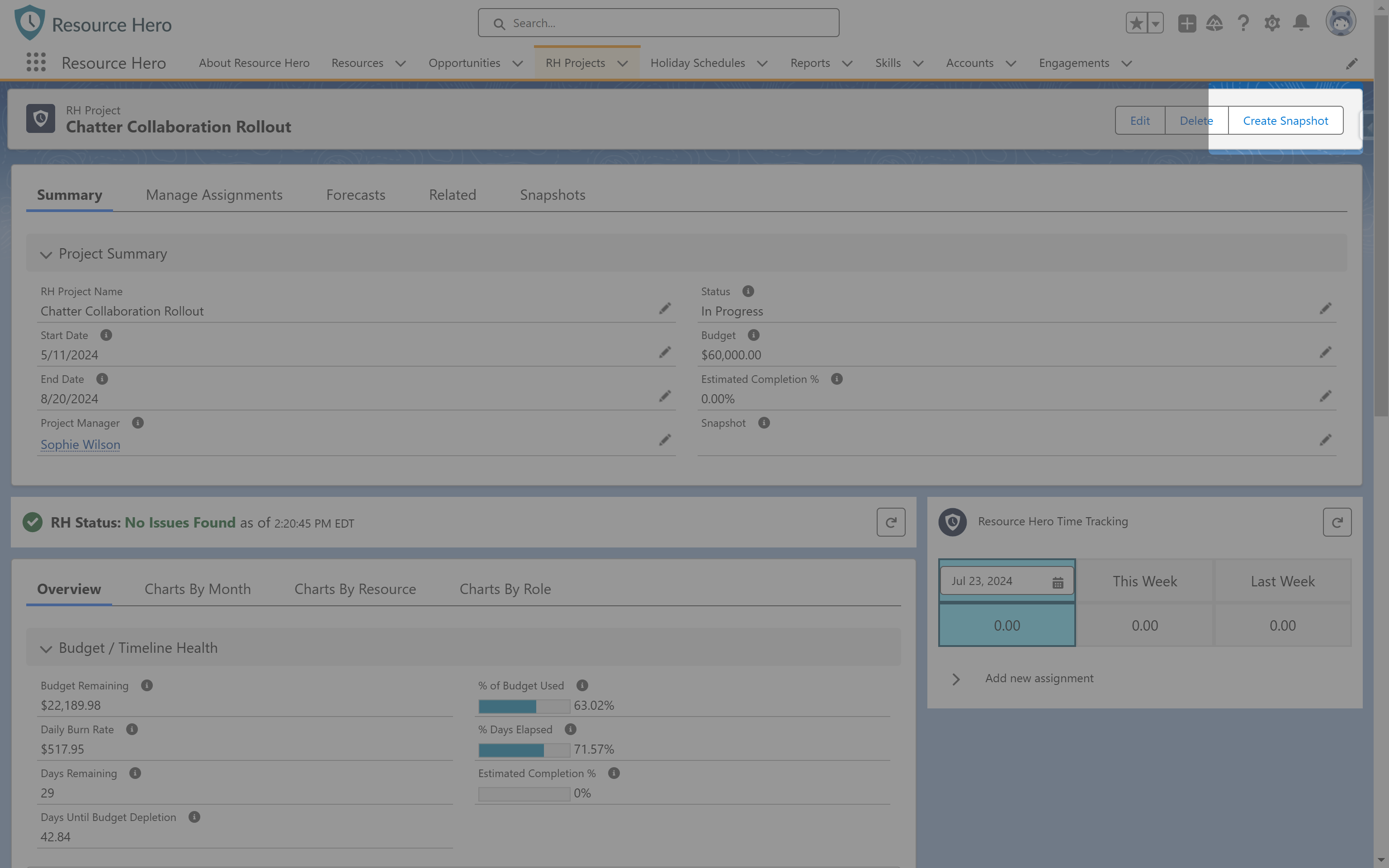Expand the RH Projects nav dropdown
The height and width of the screenshot is (868, 1389).
click(x=623, y=63)
